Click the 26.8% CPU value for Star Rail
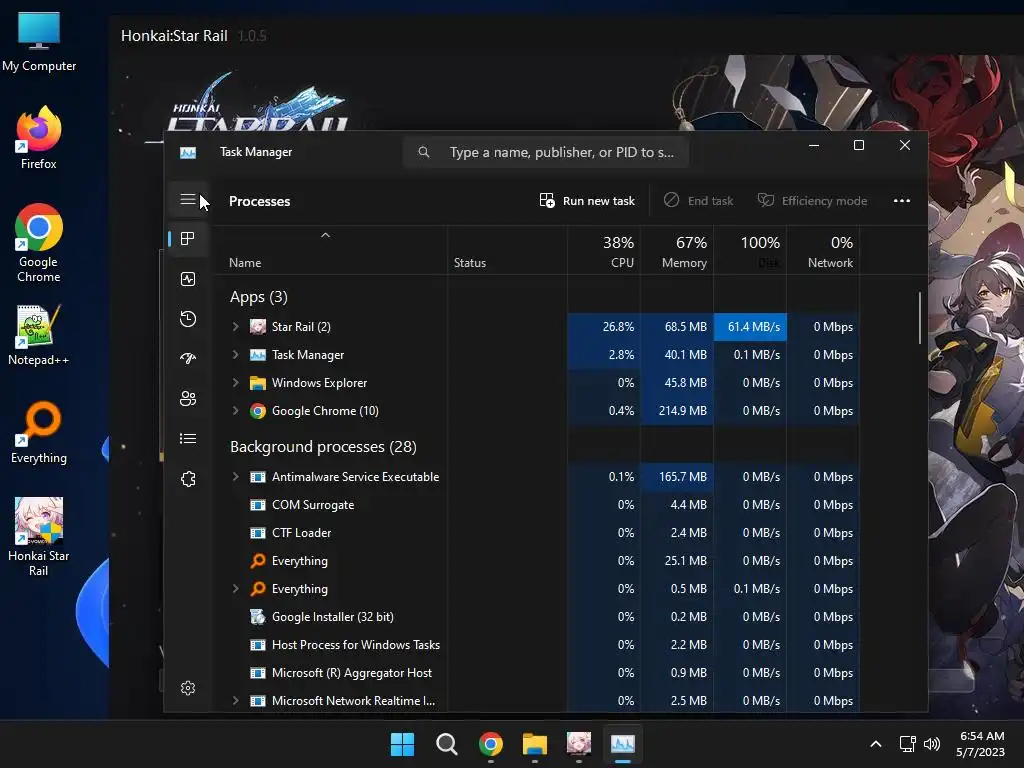 (604, 327)
